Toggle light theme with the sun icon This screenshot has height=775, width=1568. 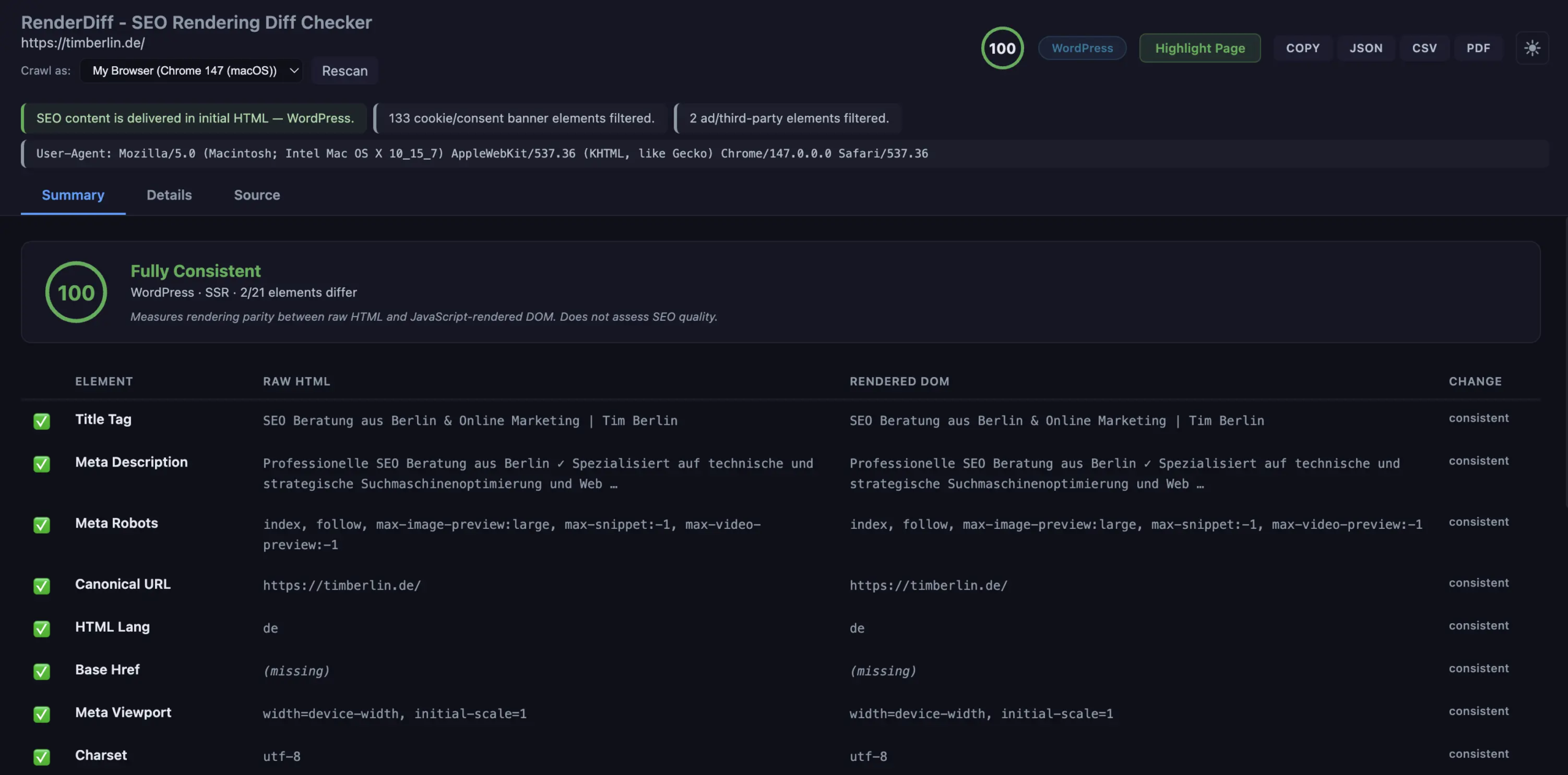pyautogui.click(x=1532, y=48)
